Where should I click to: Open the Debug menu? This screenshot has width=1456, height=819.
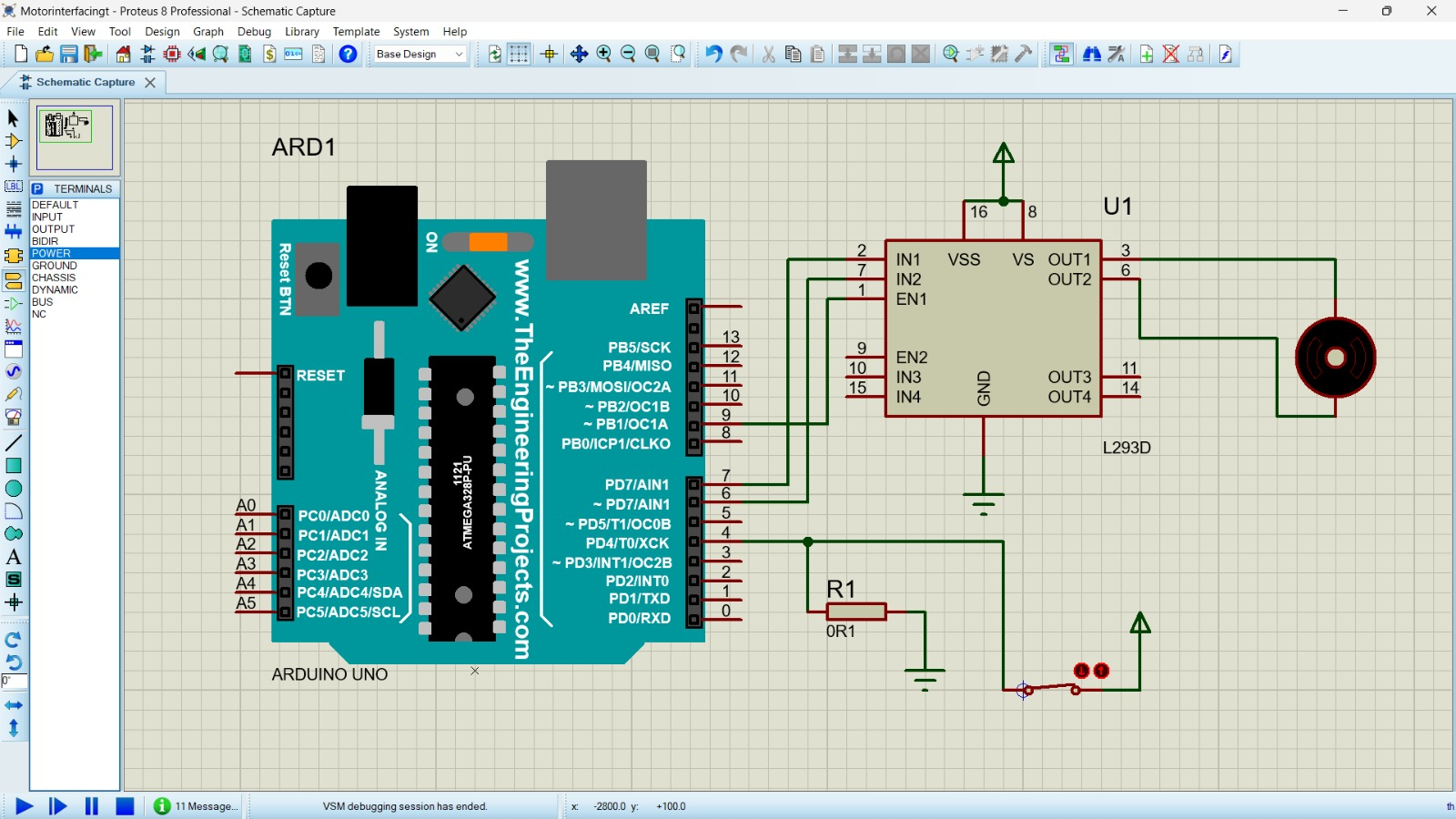click(254, 31)
